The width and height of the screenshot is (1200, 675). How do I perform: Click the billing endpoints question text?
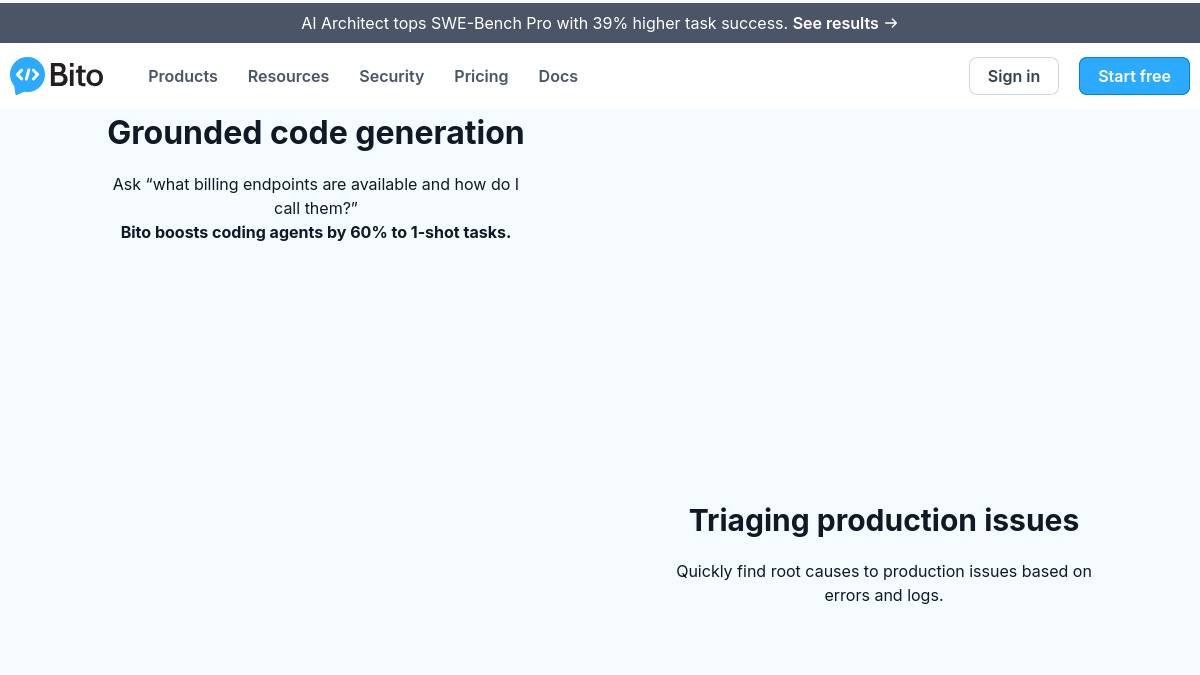[x=315, y=184]
